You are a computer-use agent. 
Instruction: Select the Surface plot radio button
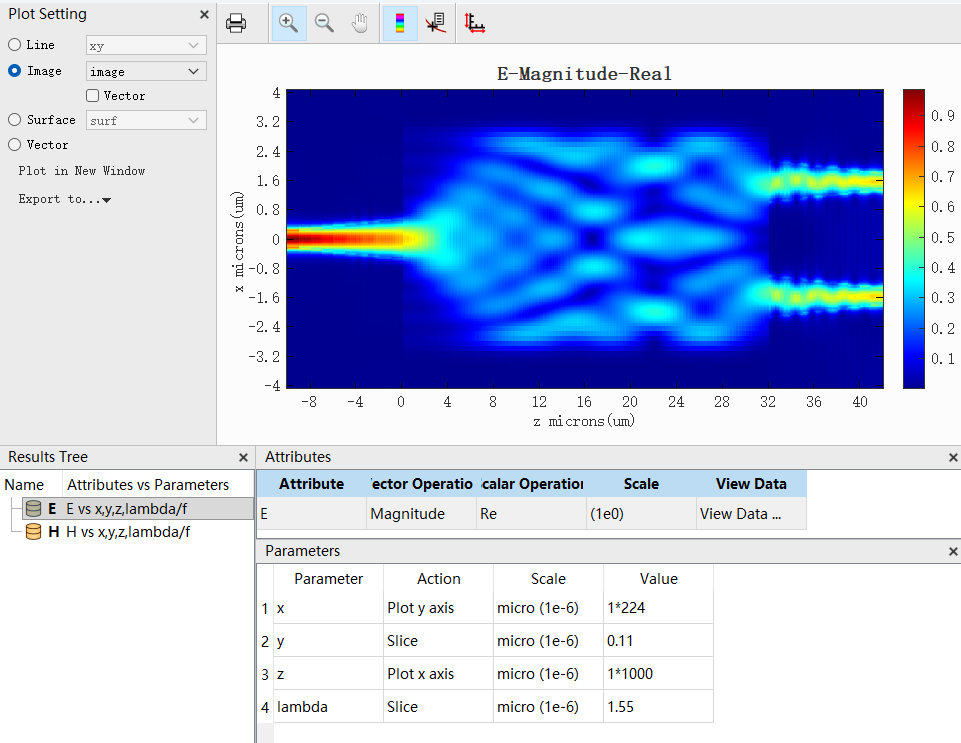[15, 120]
